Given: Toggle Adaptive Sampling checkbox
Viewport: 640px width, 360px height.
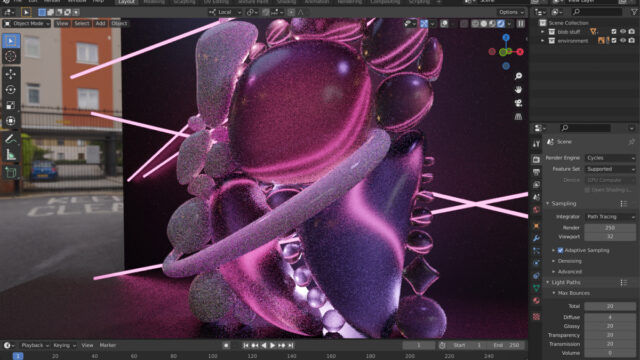Looking at the screenshot, I should pyautogui.click(x=560, y=250).
